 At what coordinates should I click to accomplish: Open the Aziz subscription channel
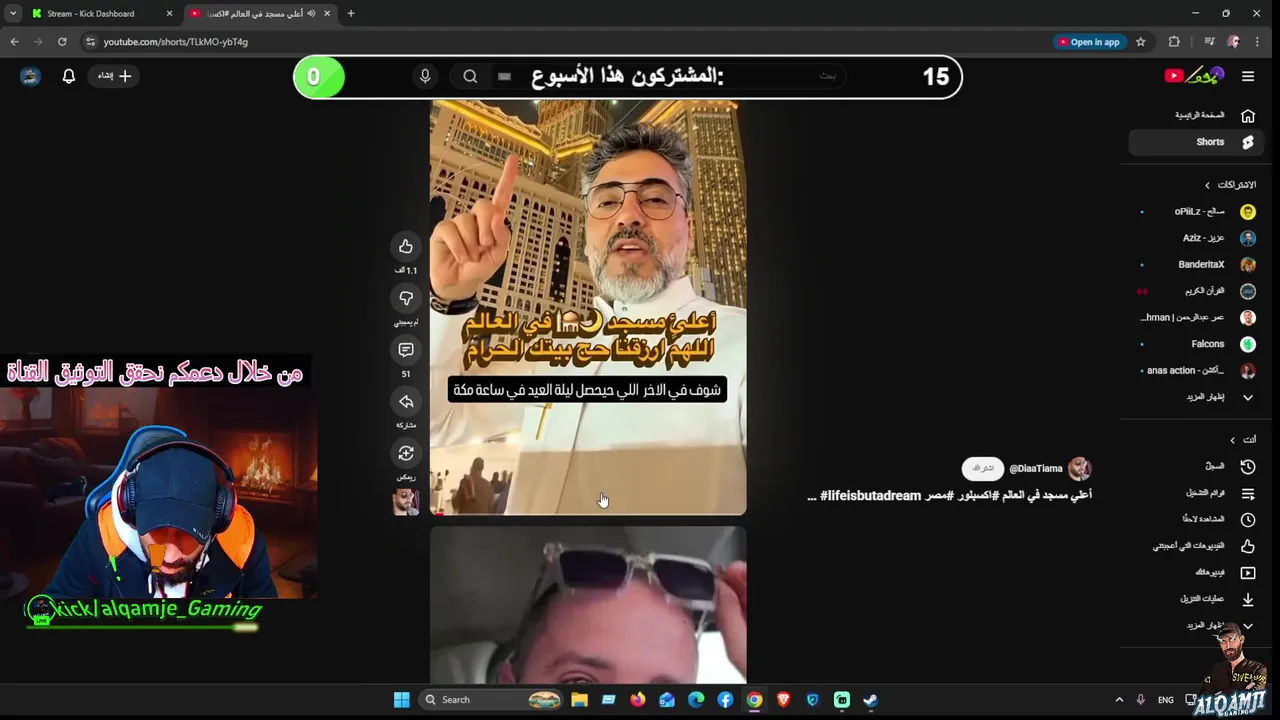1194,238
